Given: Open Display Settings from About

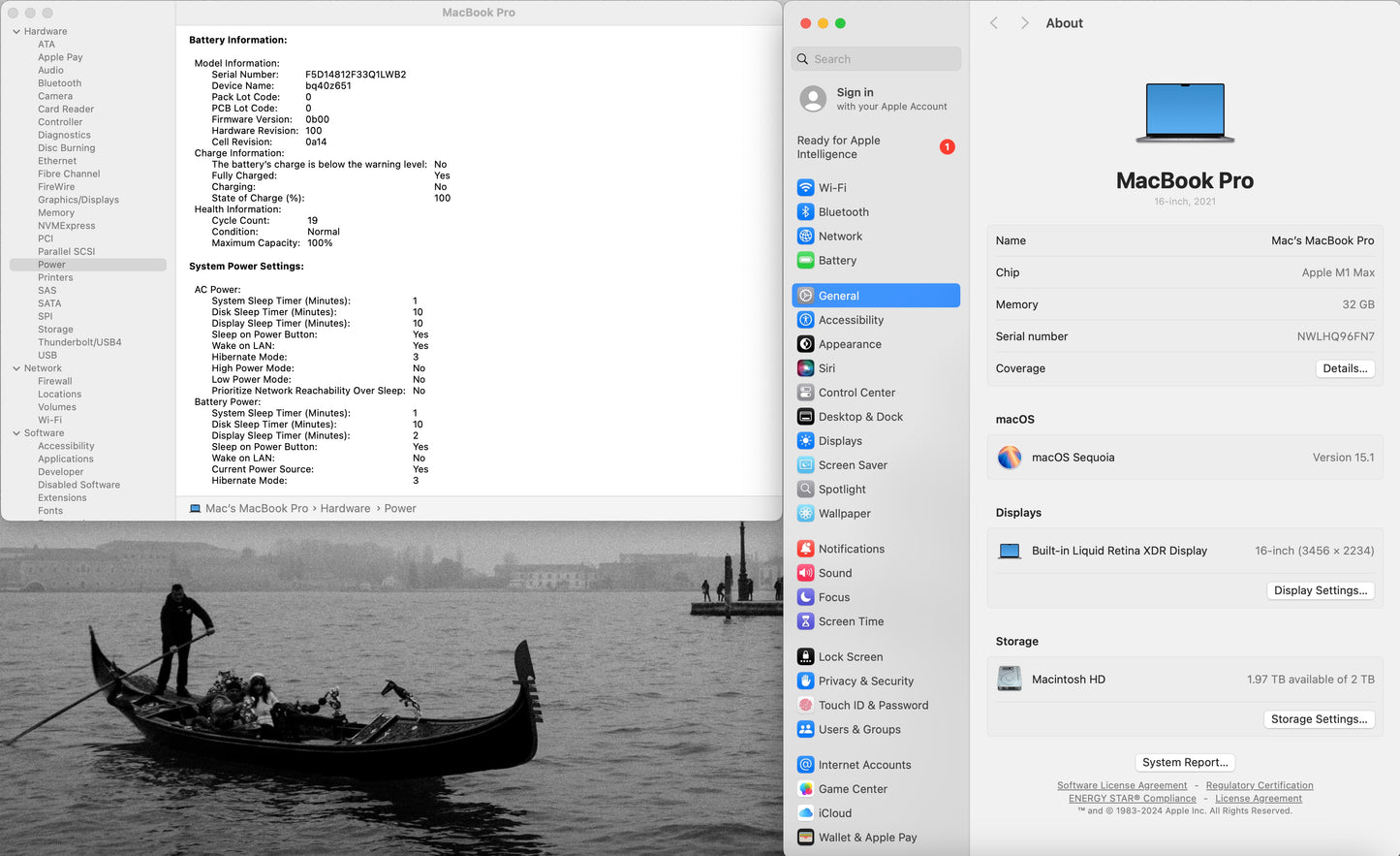Looking at the screenshot, I should [x=1320, y=590].
